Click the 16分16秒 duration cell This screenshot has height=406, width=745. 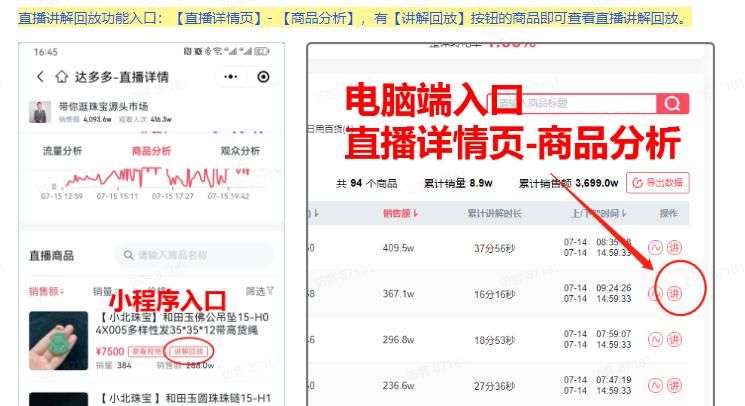click(x=494, y=294)
